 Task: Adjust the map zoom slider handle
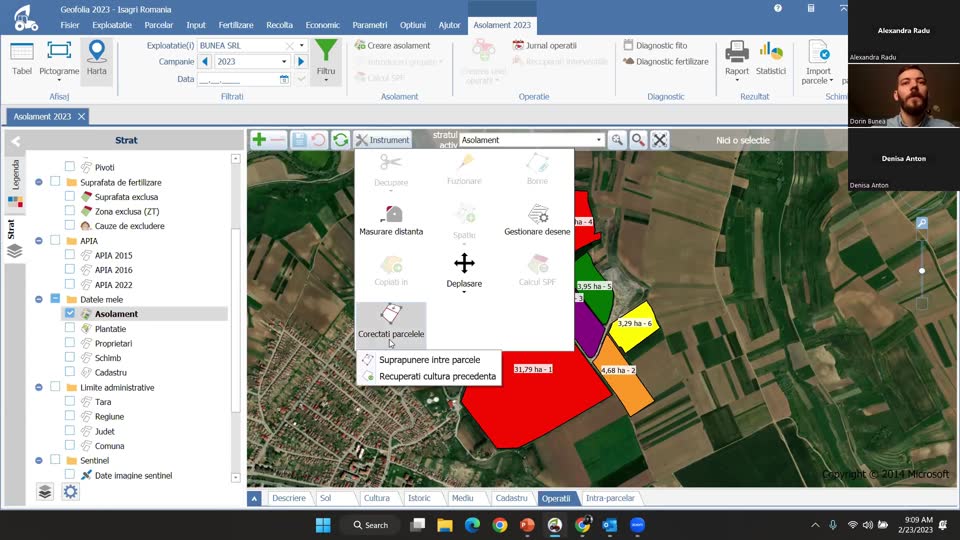click(x=922, y=271)
